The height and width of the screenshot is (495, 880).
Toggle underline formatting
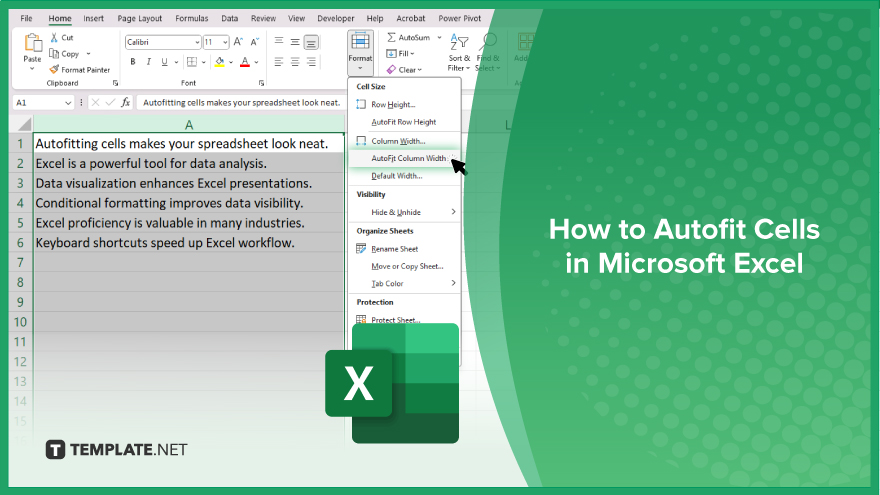[x=164, y=62]
